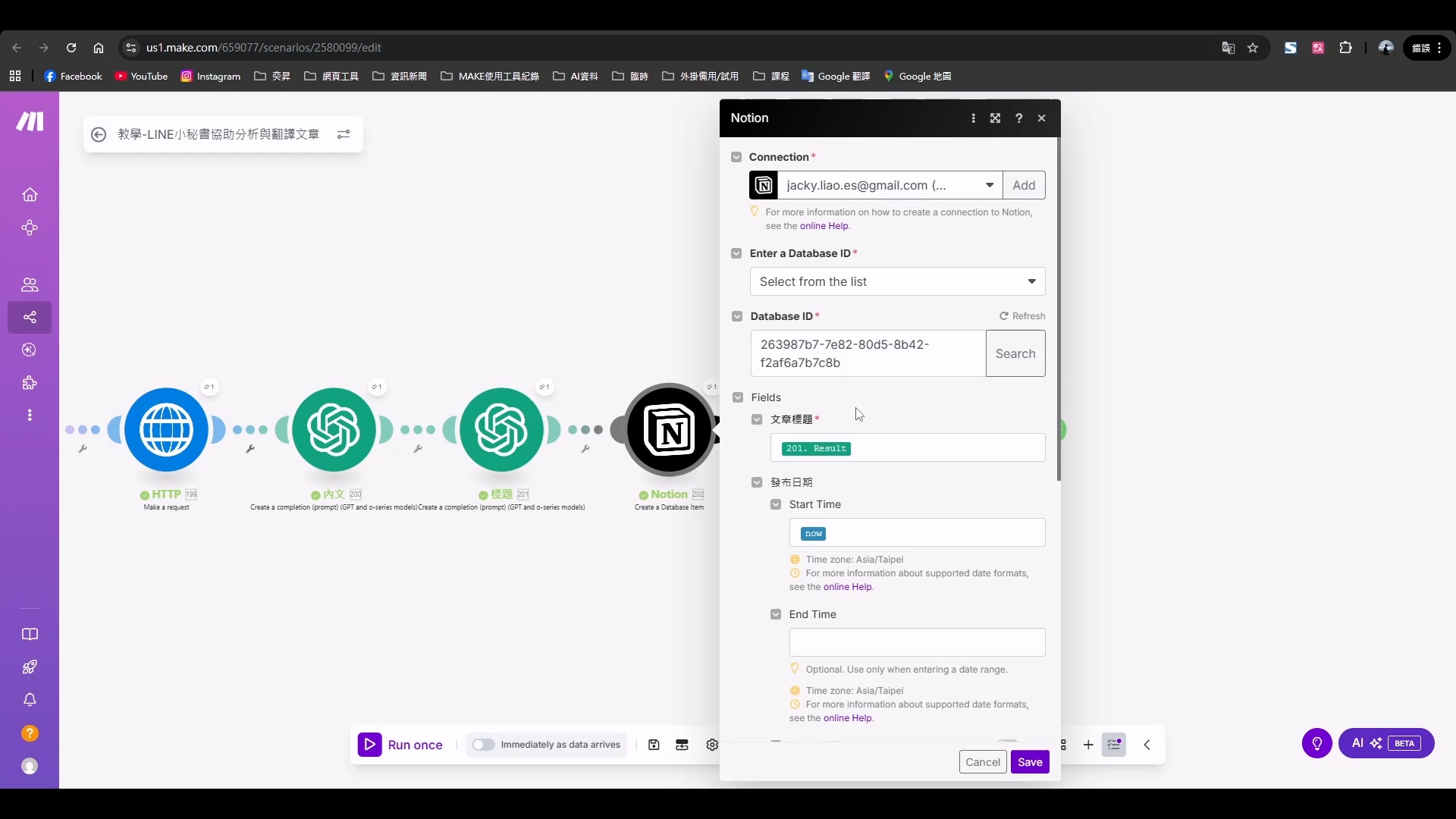Select the 標題 OpenAI module node
Image resolution: width=1456 pixels, height=819 pixels.
point(502,429)
